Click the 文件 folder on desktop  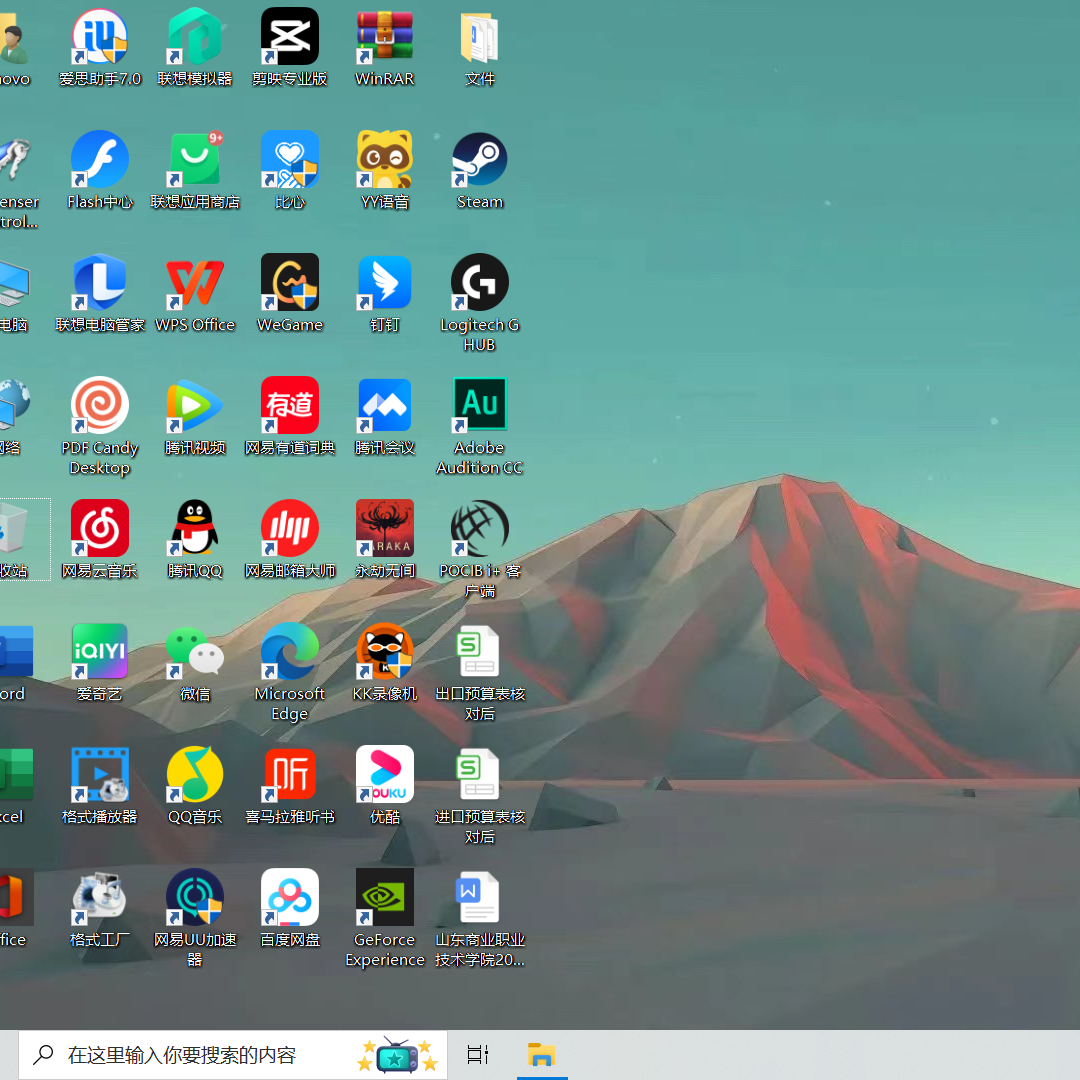point(480,39)
